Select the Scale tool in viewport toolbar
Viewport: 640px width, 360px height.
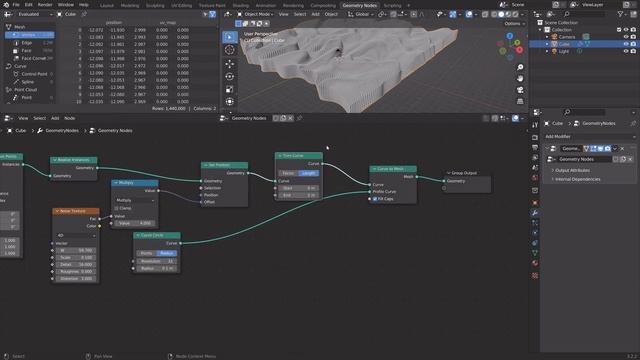click(230, 89)
